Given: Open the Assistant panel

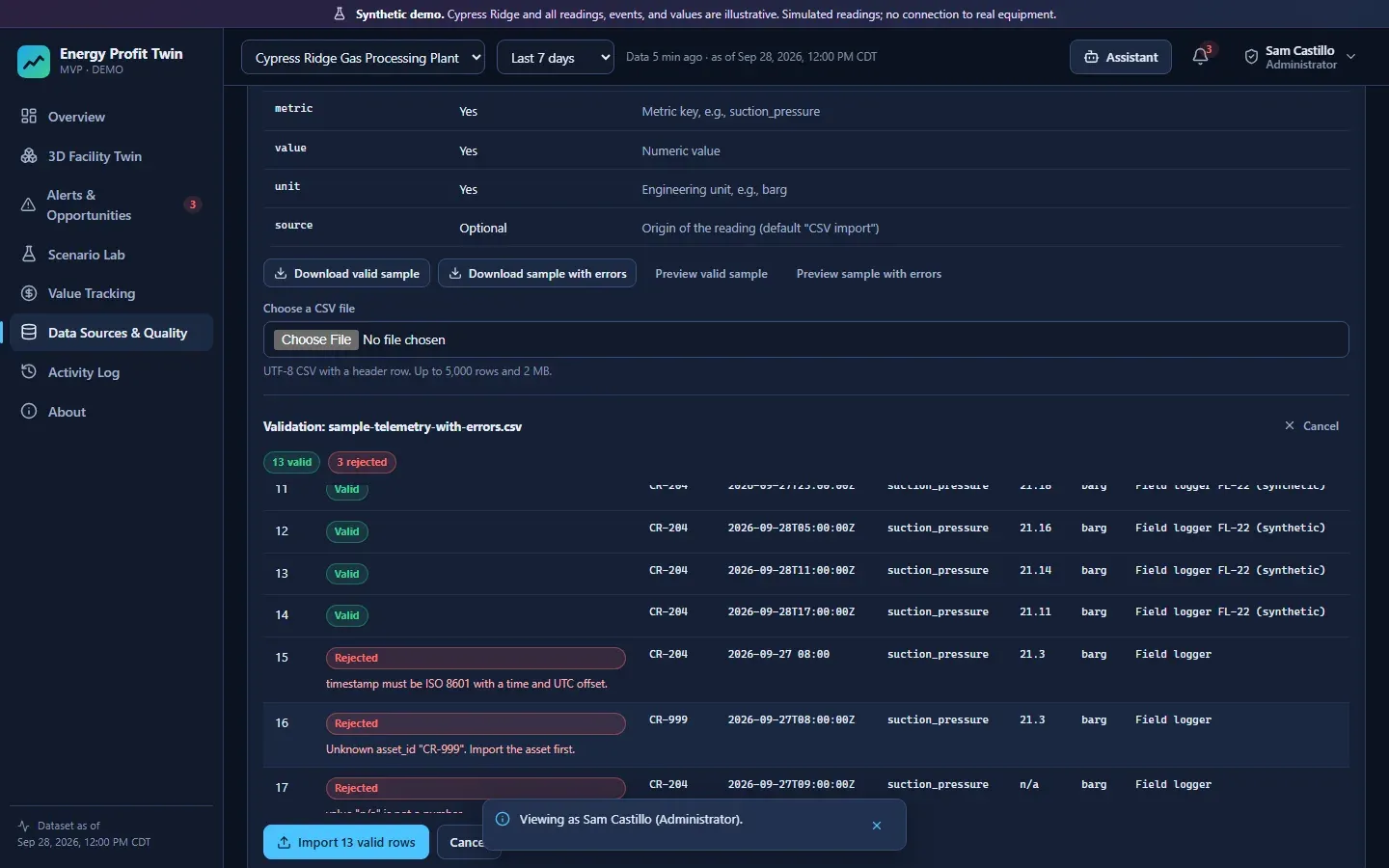Looking at the screenshot, I should pos(1121,57).
